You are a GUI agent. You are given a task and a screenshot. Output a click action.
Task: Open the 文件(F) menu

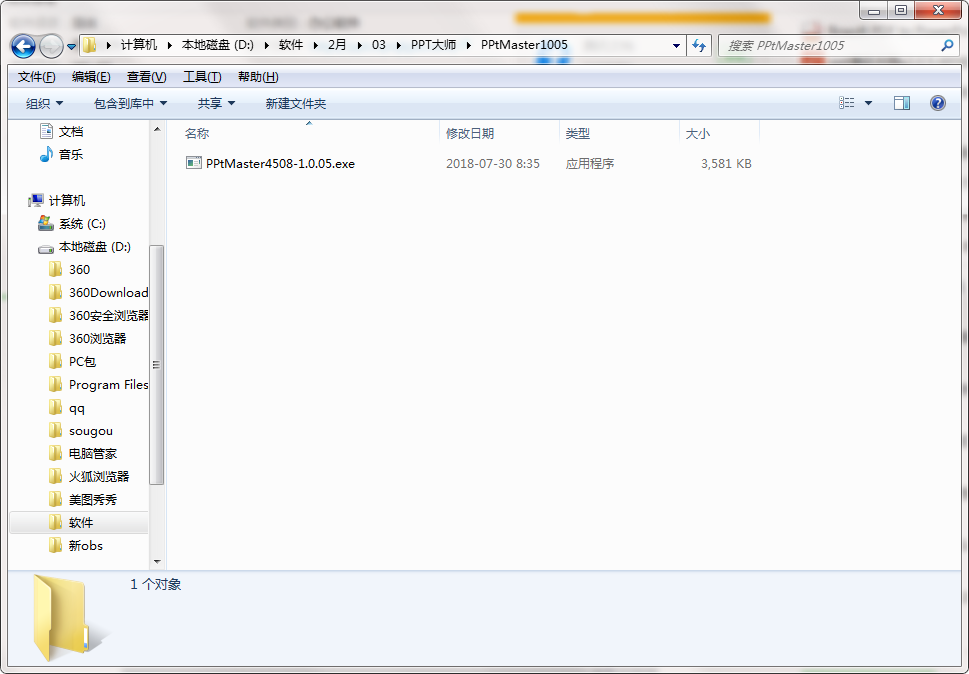click(36, 77)
